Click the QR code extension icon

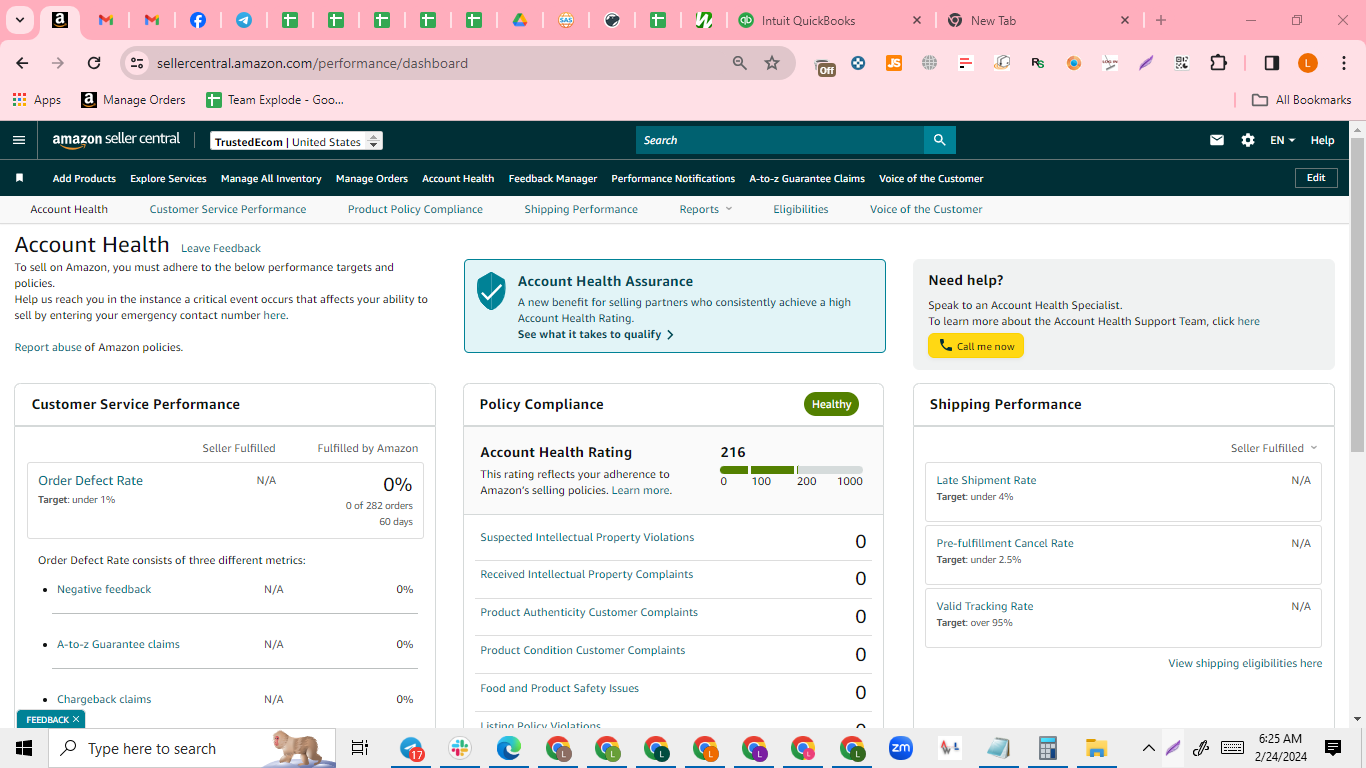[1182, 63]
